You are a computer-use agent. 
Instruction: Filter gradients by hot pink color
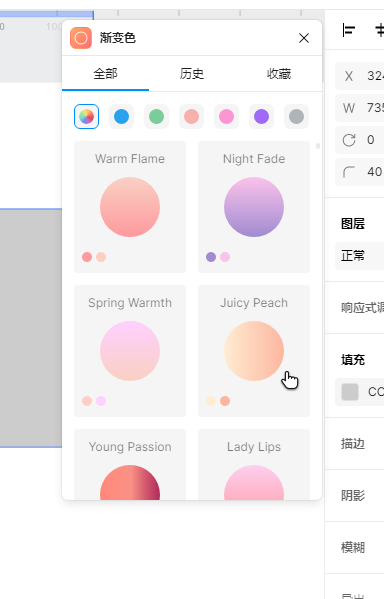(x=226, y=117)
